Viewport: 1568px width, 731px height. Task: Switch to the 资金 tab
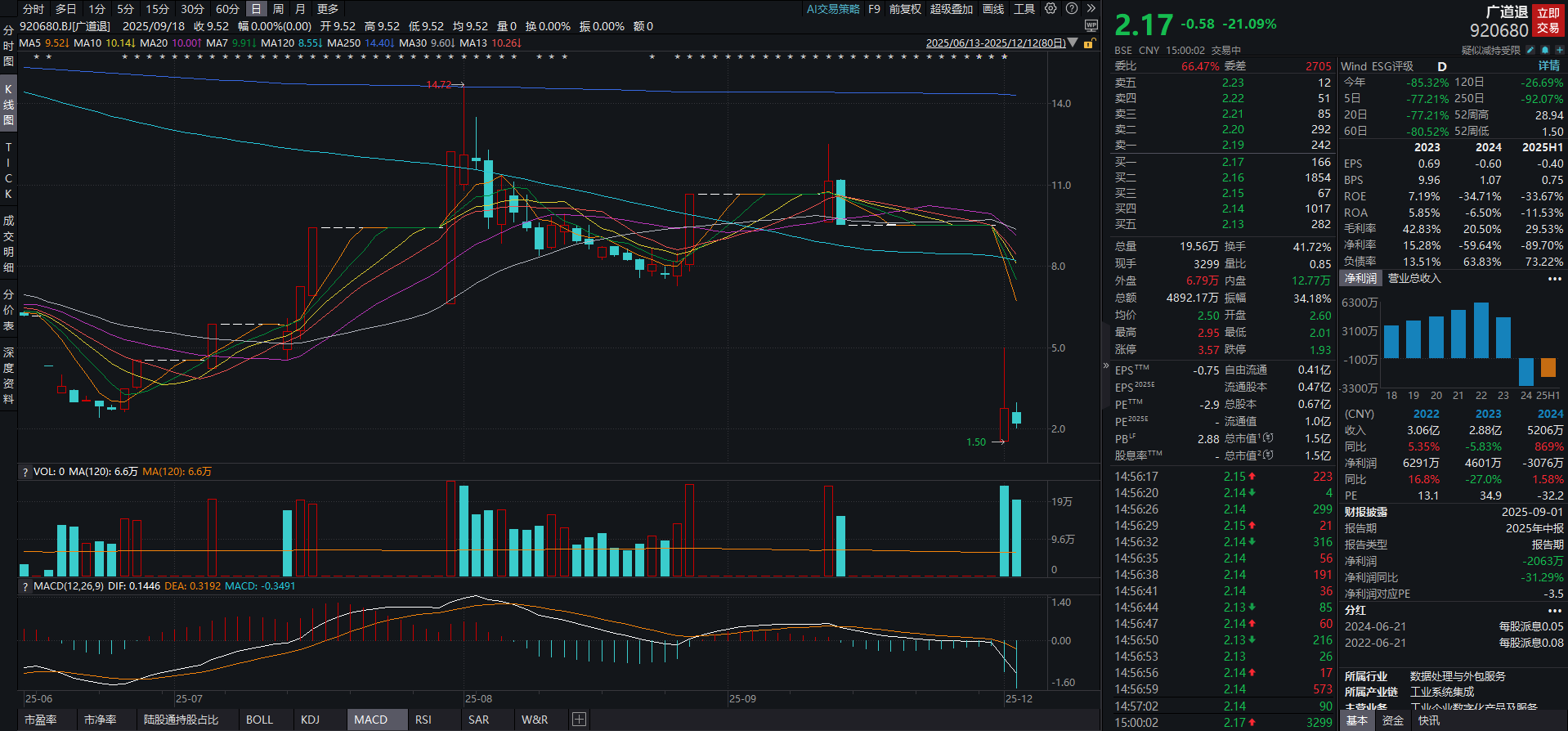(x=1393, y=720)
